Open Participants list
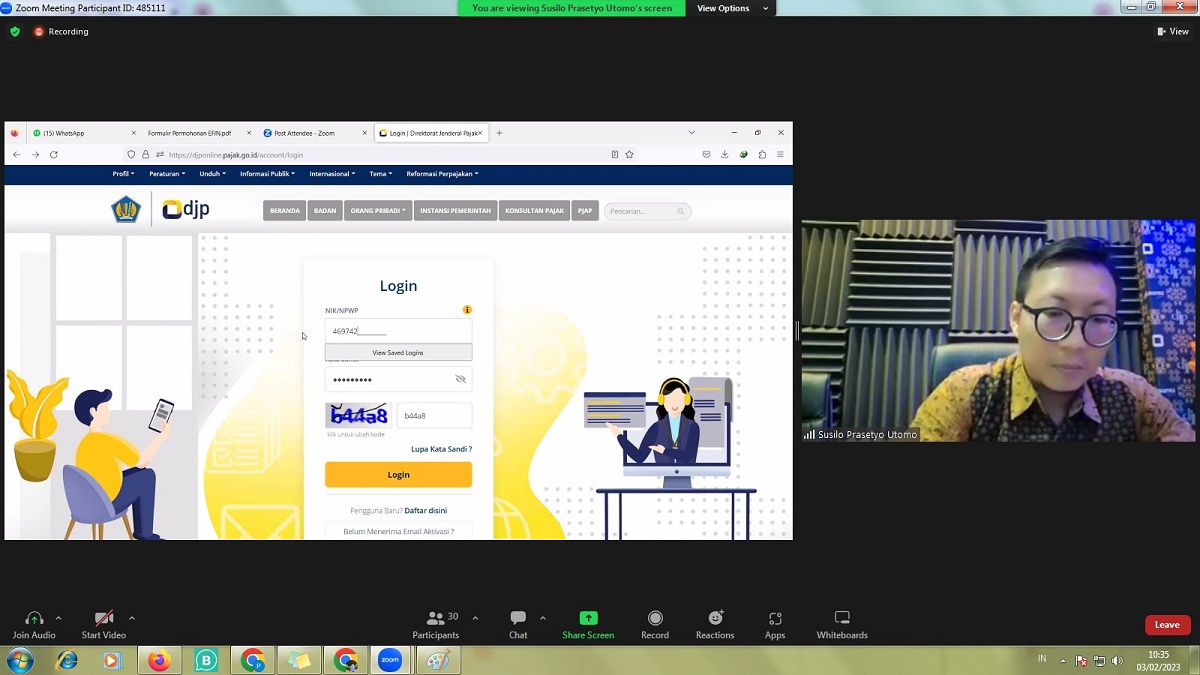The image size is (1200, 675). (x=436, y=619)
